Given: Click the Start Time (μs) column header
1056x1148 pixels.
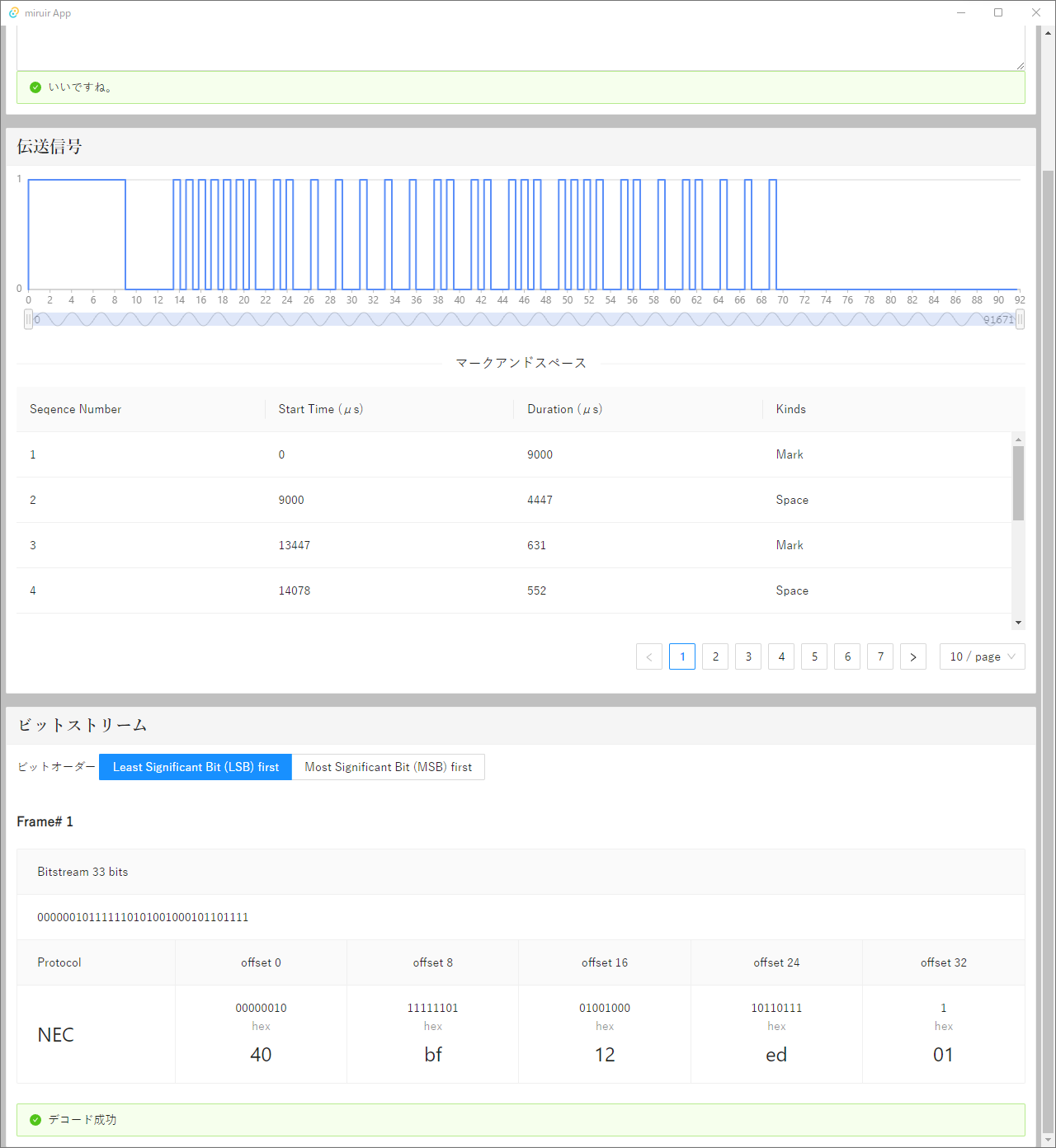Looking at the screenshot, I should (320, 409).
